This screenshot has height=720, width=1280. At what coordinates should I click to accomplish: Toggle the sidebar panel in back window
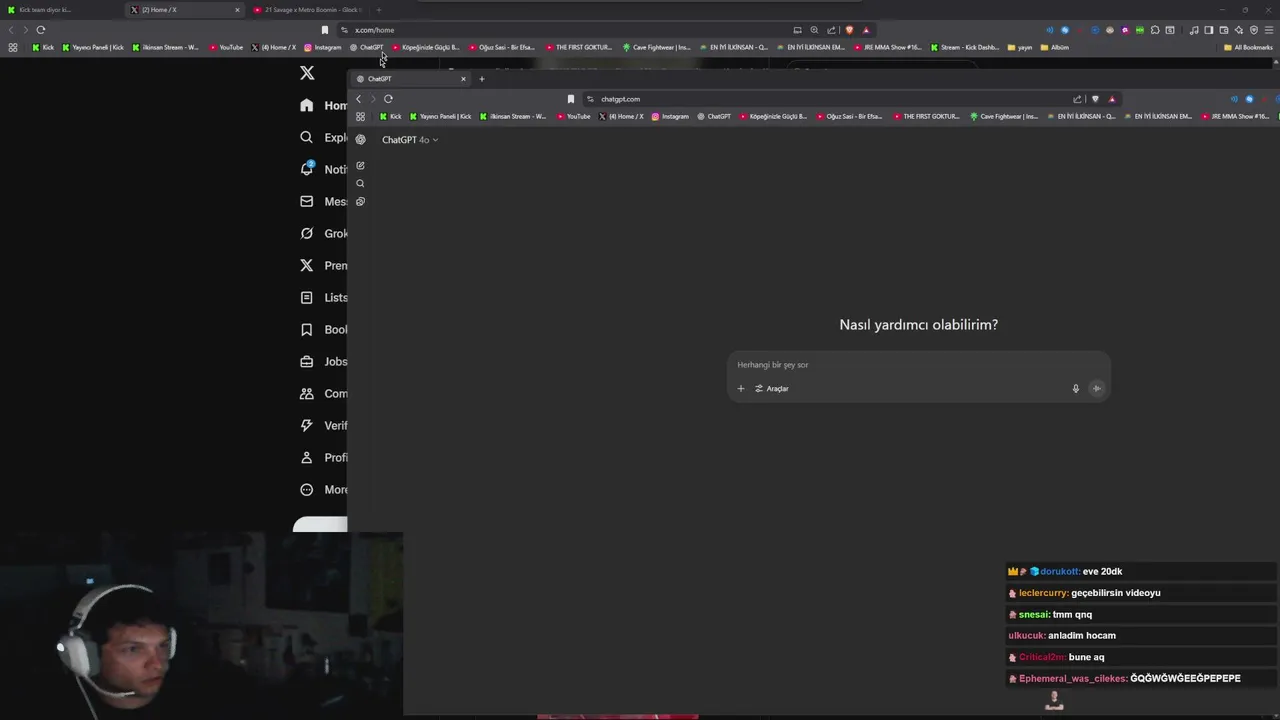[1208, 30]
